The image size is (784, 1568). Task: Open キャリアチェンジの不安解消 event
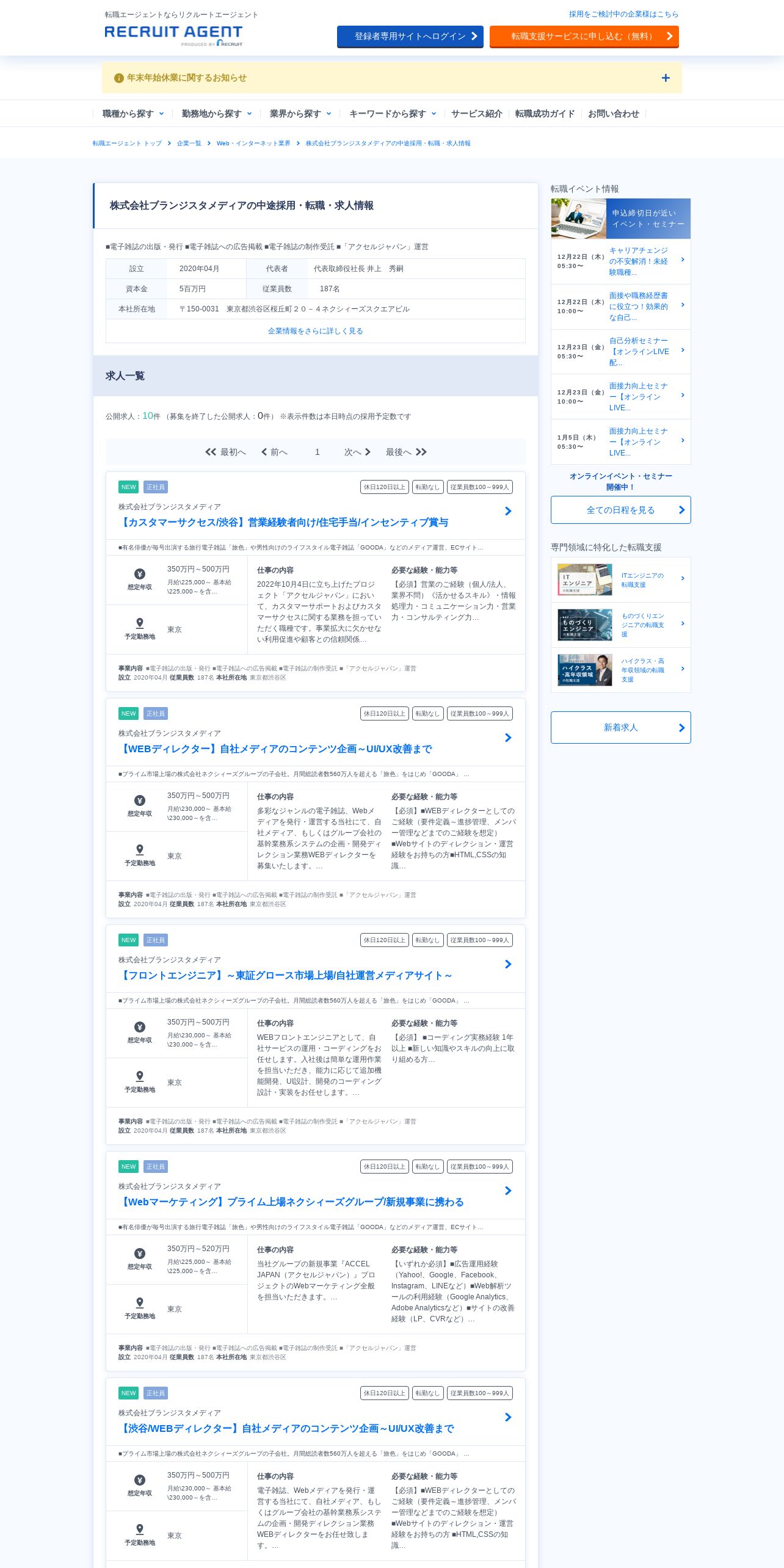click(x=639, y=261)
